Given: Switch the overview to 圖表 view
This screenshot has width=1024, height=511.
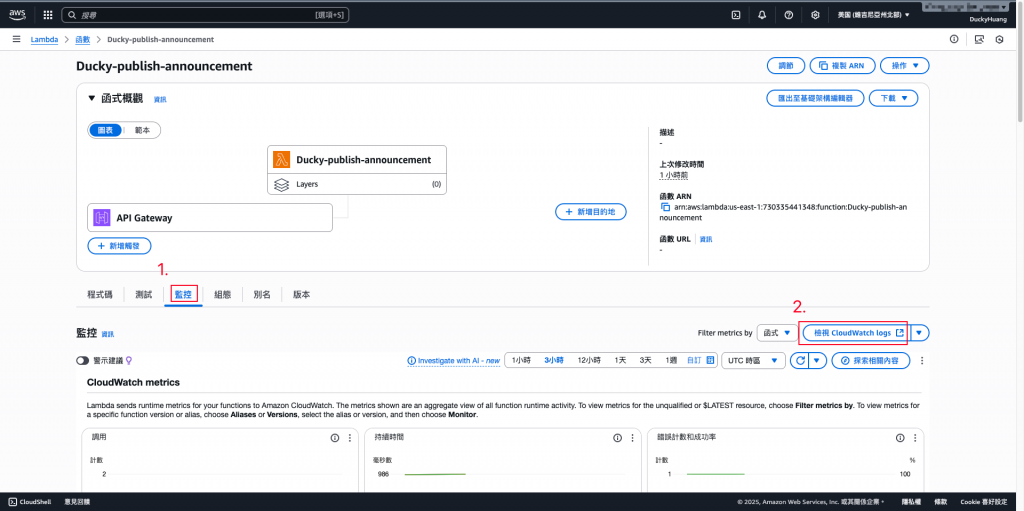Looking at the screenshot, I should pos(105,130).
